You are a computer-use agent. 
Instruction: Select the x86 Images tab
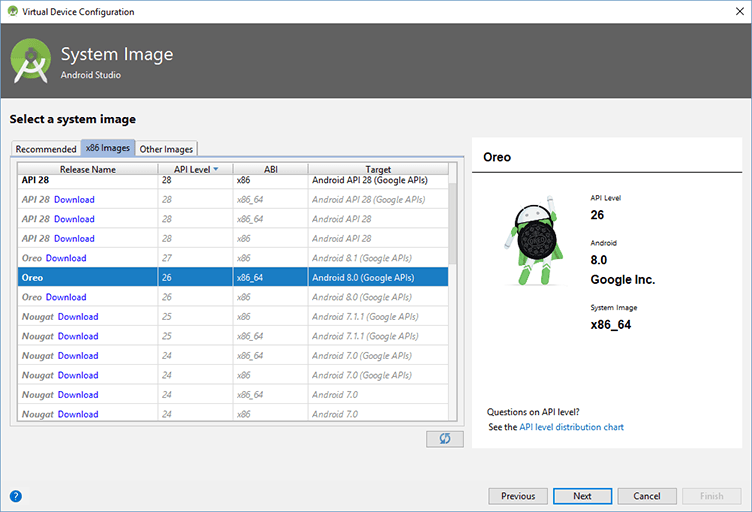coord(108,148)
